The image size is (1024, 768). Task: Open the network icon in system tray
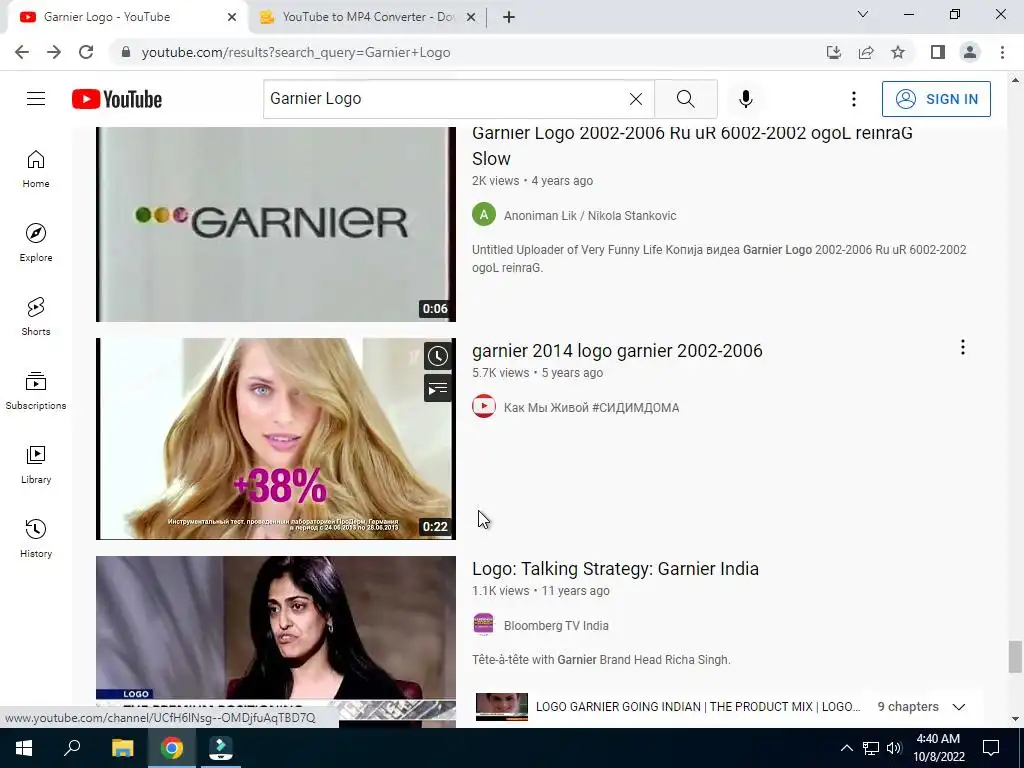[x=871, y=748]
